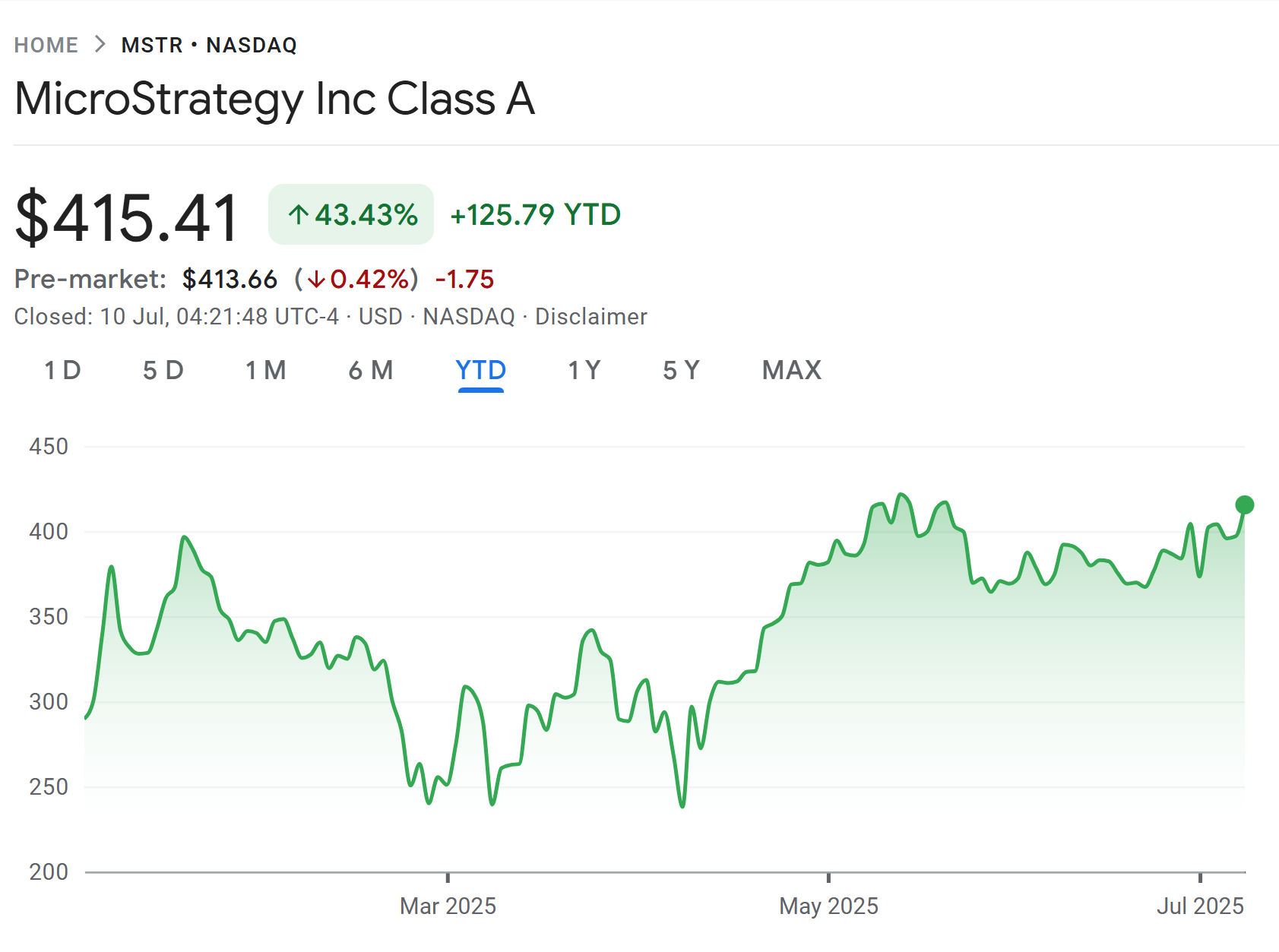Show the 1 M chart range
1279x952 pixels.
265,371
